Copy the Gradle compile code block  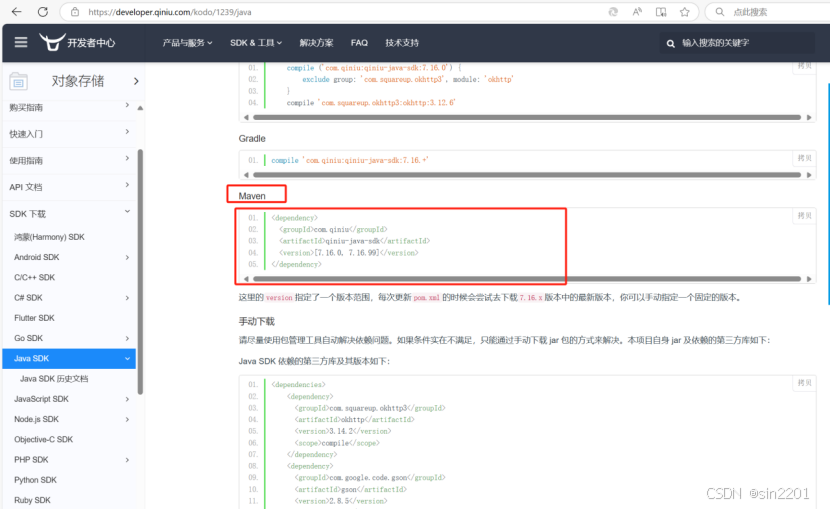(805, 158)
